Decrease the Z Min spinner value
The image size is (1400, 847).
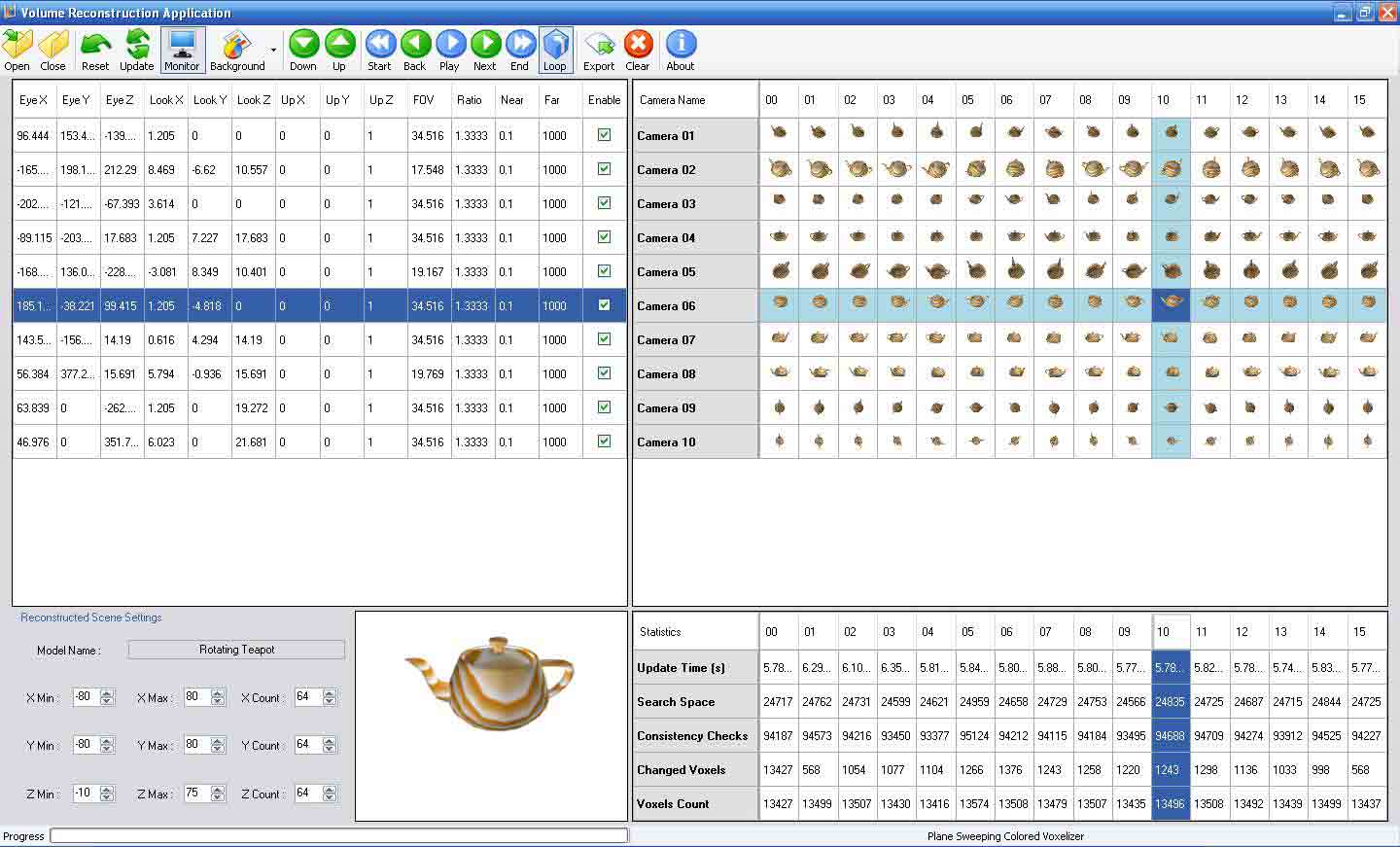click(x=107, y=798)
